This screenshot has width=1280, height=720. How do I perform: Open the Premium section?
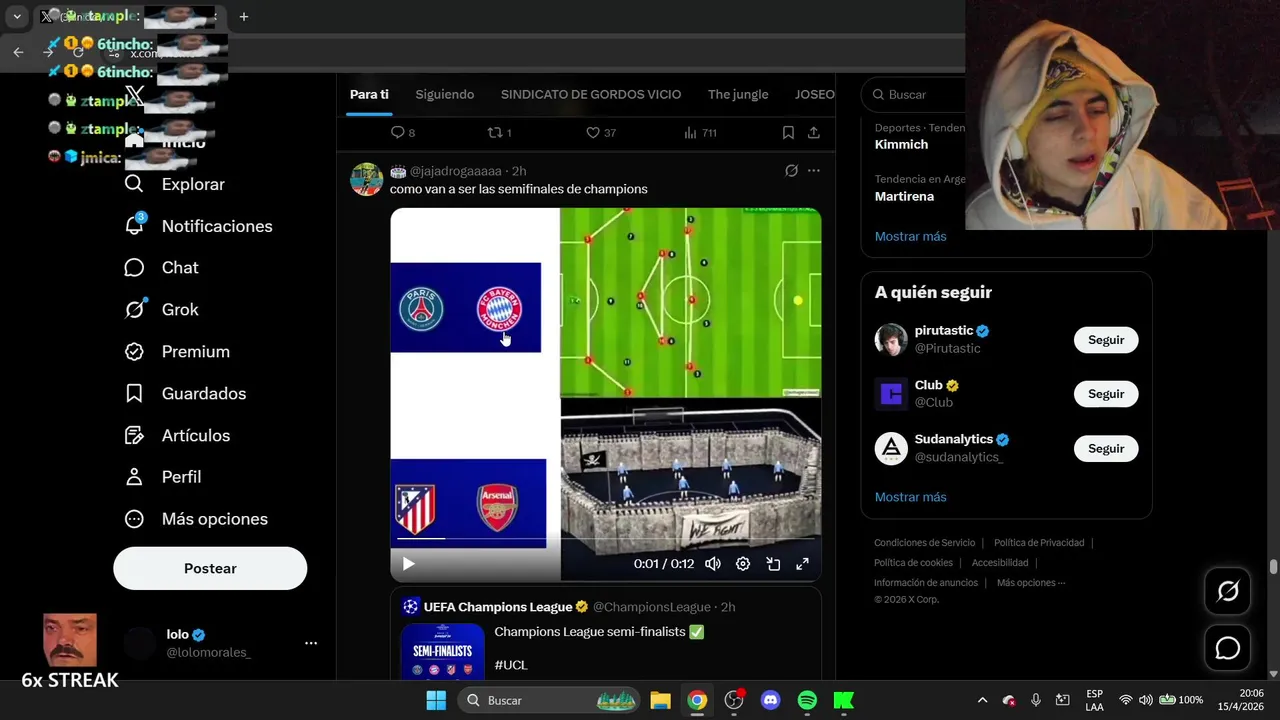click(x=177, y=352)
